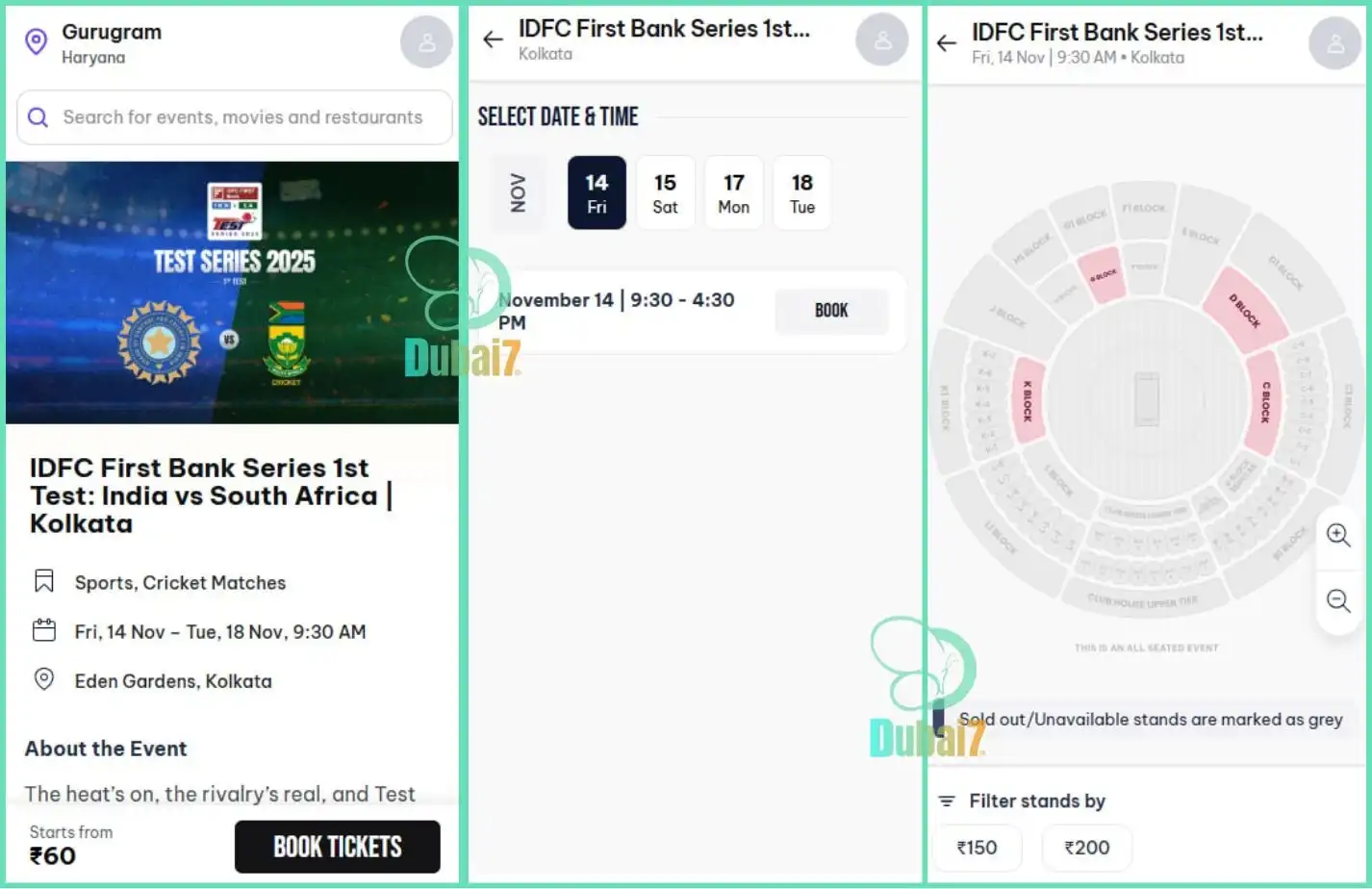Select the 15 Sat date option
The width and height of the screenshot is (1372, 889).
click(x=665, y=191)
